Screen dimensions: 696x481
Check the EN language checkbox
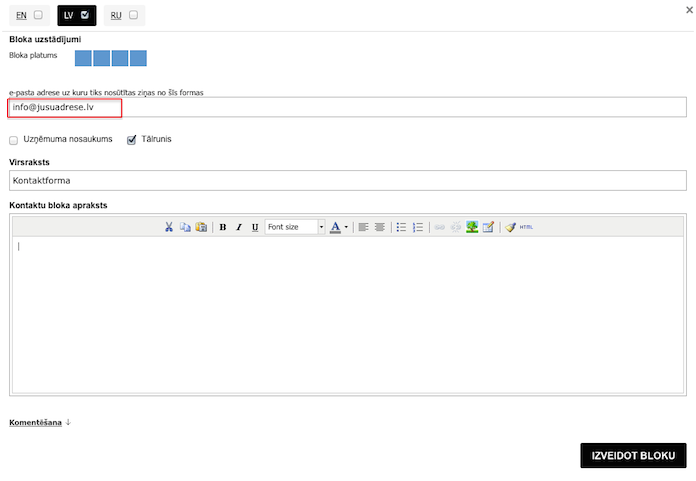[x=39, y=15]
